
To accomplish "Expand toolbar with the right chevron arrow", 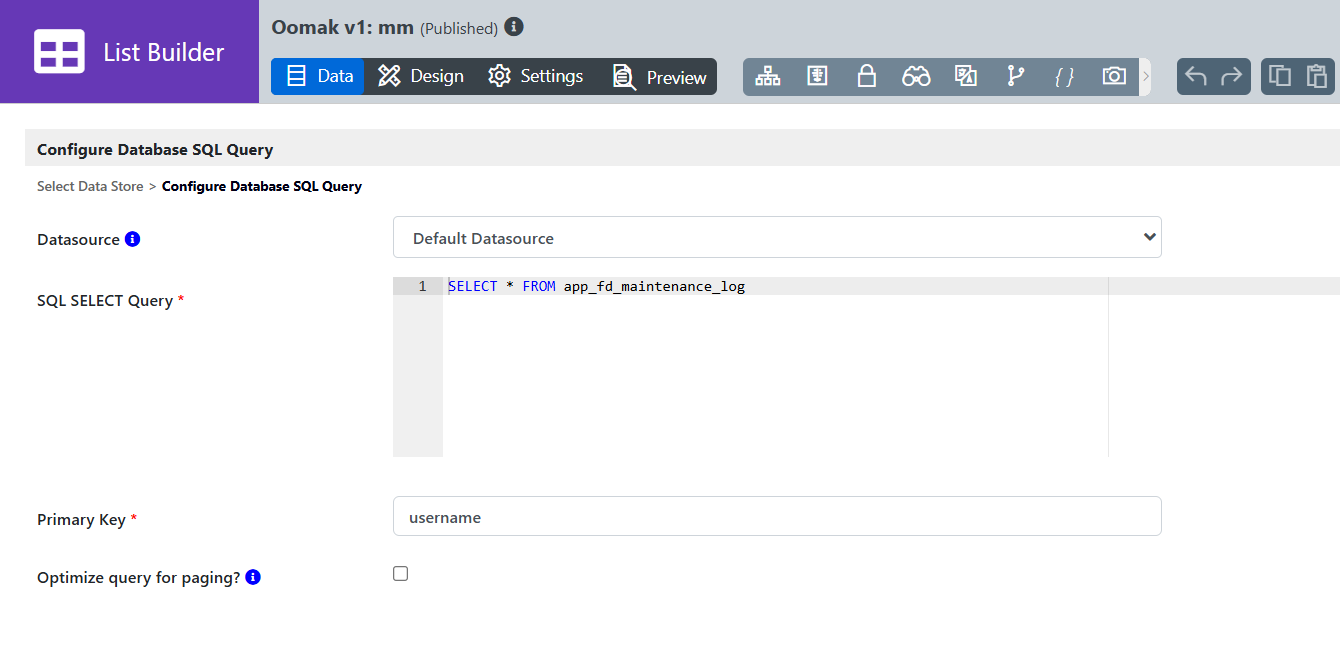I will pyautogui.click(x=1146, y=77).
